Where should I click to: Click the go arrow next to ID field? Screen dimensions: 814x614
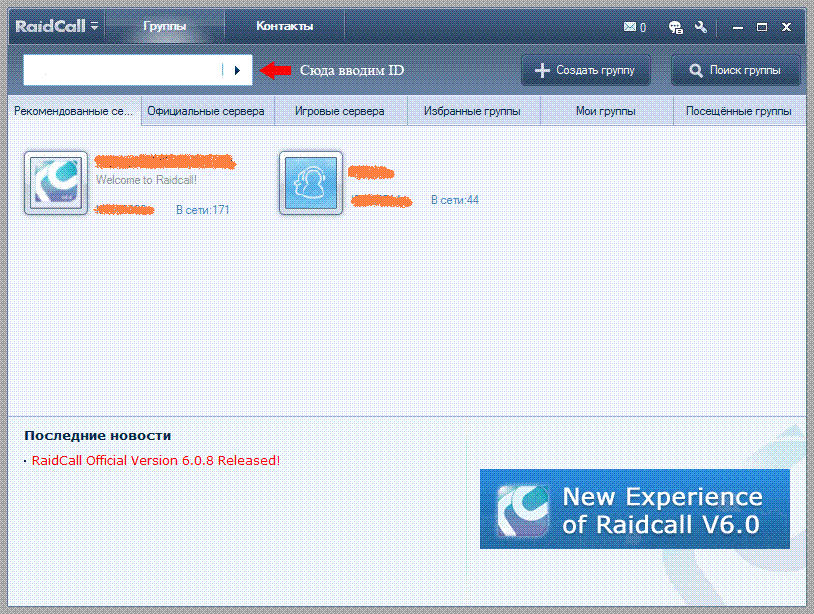tap(237, 70)
